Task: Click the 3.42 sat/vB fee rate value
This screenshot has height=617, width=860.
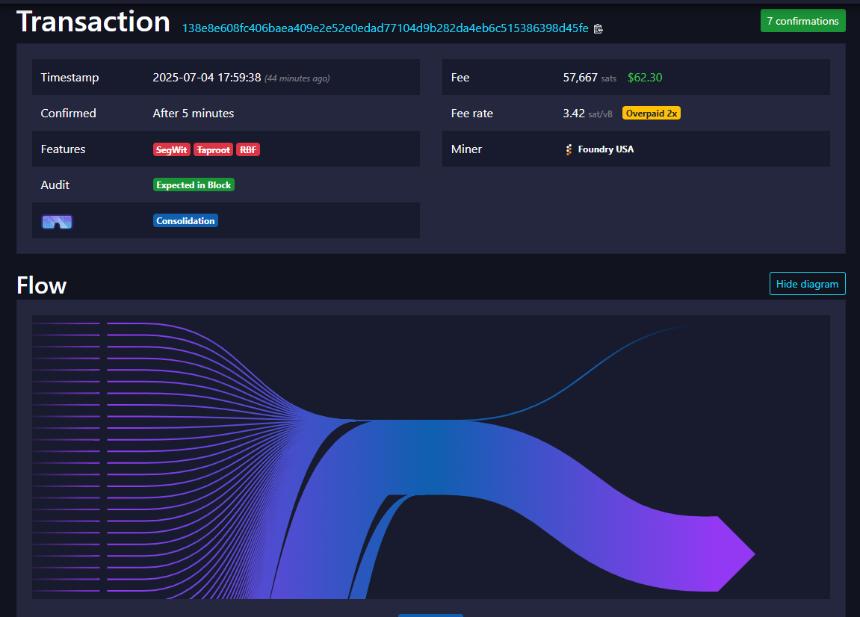Action: point(574,113)
